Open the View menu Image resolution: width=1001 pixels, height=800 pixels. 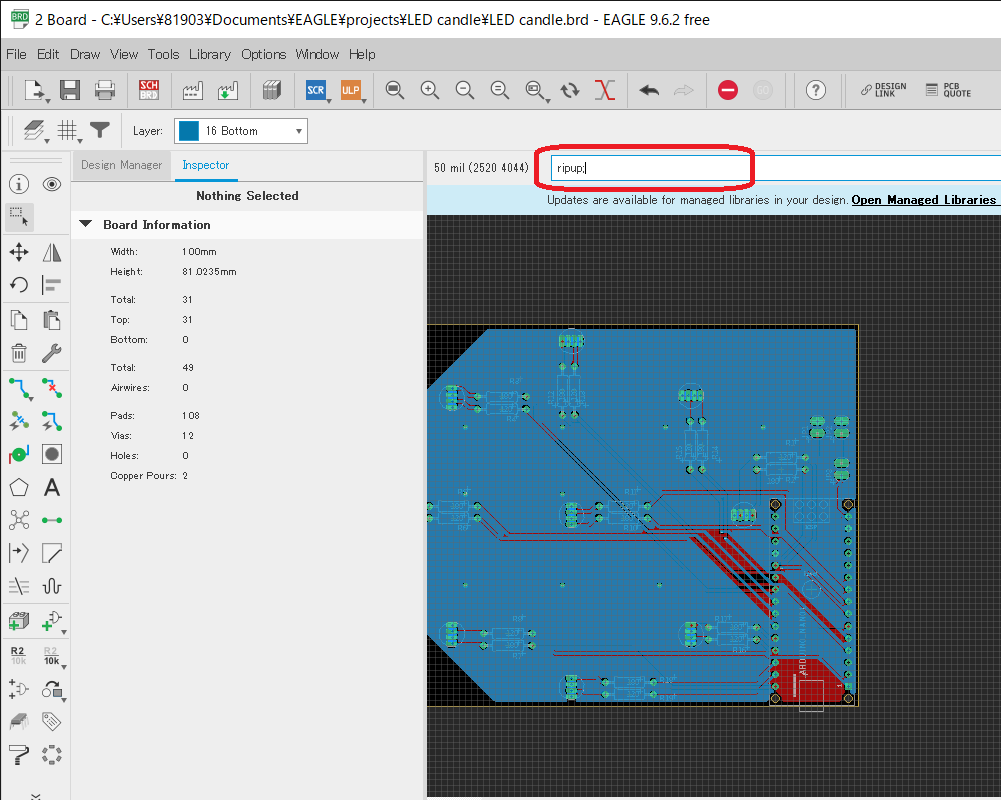click(124, 54)
